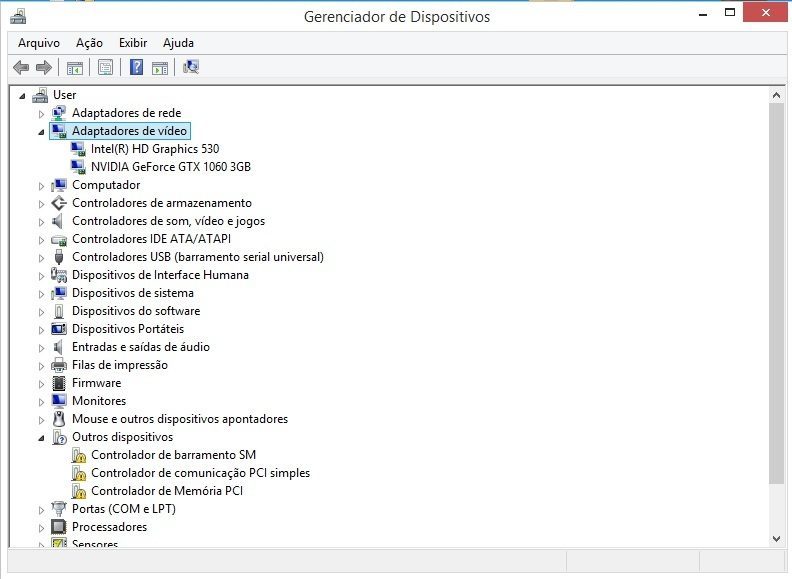Select Mouse e outros dispositivos apontadores
Viewport: 792px width, 579px height.
(x=180, y=419)
